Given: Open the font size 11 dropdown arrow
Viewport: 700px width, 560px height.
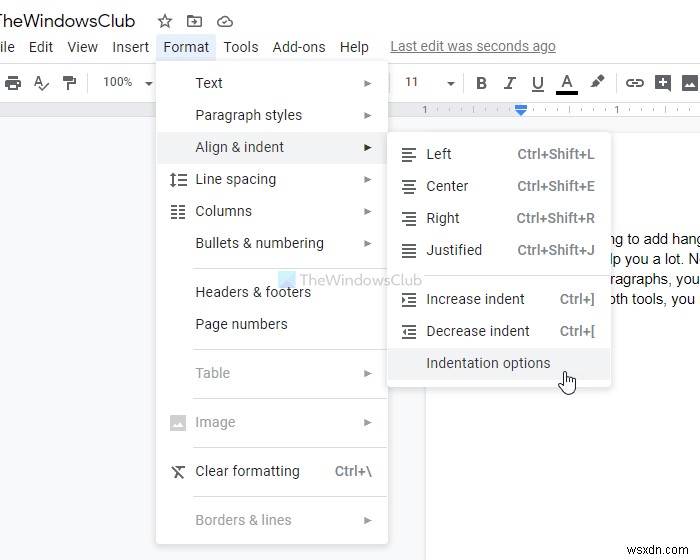Looking at the screenshot, I should point(450,84).
